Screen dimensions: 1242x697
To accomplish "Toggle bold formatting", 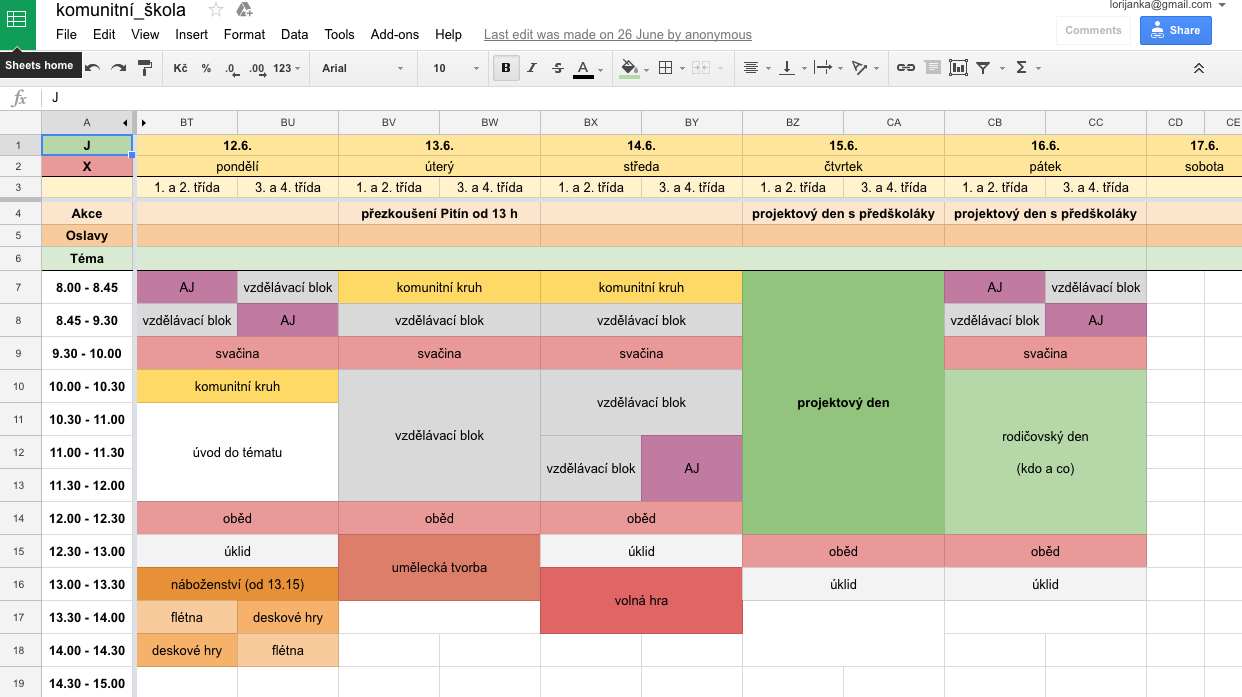I will pos(506,68).
